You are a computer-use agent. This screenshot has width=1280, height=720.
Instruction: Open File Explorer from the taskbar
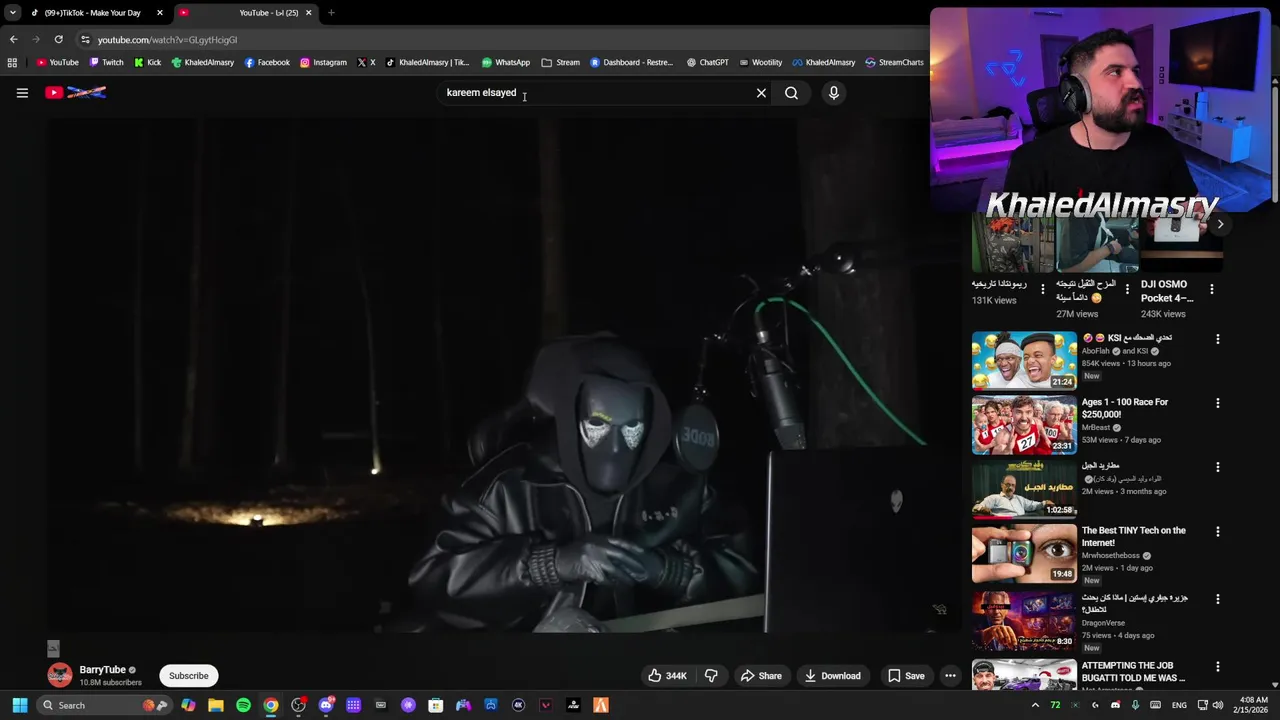[x=216, y=705]
